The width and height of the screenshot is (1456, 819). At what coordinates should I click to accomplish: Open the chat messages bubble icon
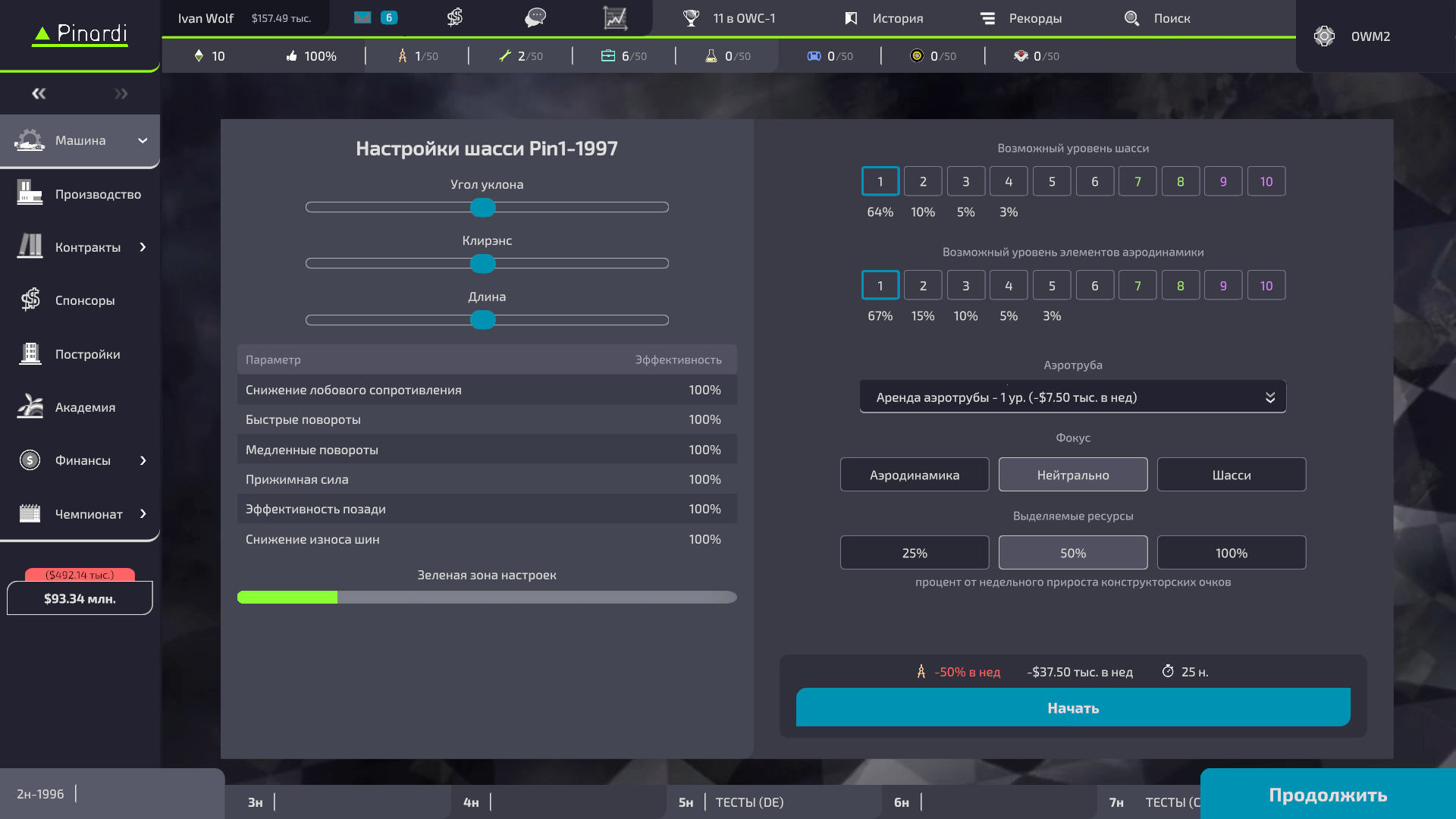(535, 17)
